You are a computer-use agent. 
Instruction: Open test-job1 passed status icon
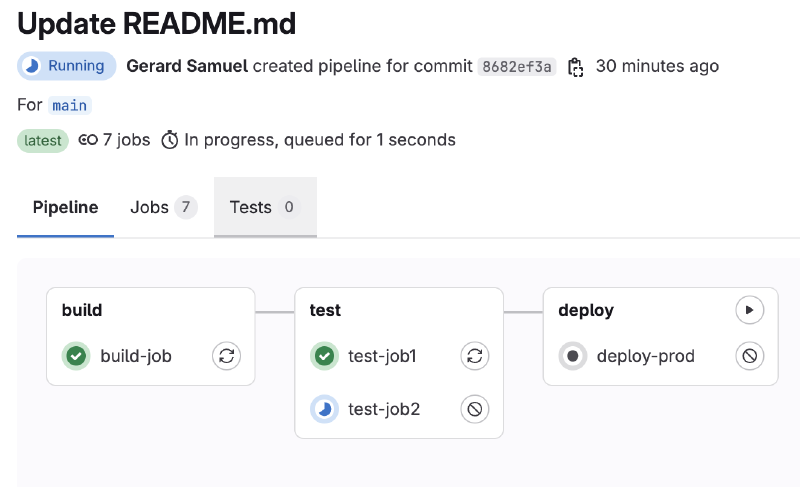324,356
